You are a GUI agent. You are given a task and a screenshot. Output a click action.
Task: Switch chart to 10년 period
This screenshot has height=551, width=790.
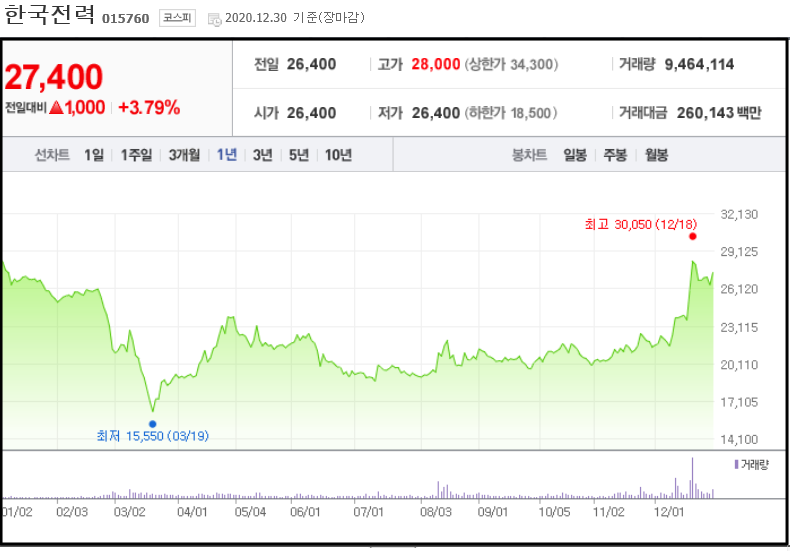[x=338, y=155]
